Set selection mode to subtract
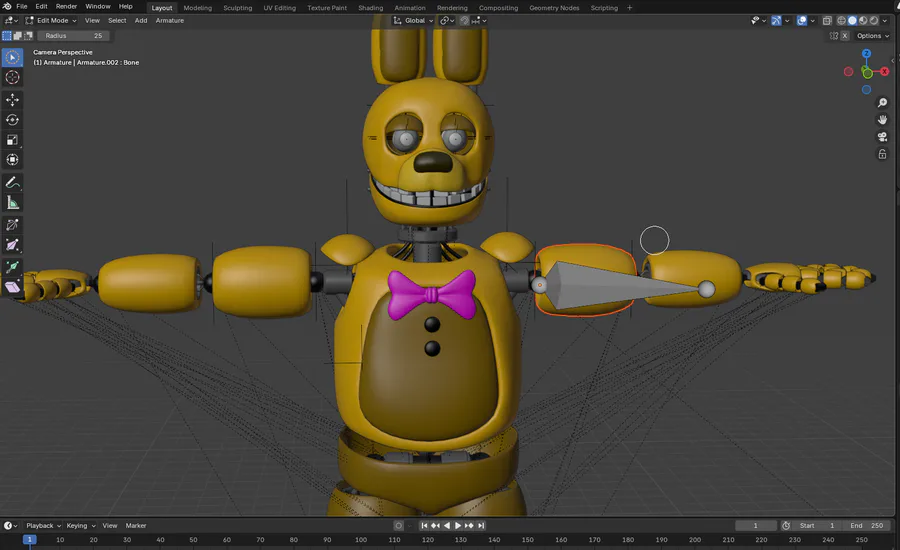The width and height of the screenshot is (900, 550). tap(28, 36)
